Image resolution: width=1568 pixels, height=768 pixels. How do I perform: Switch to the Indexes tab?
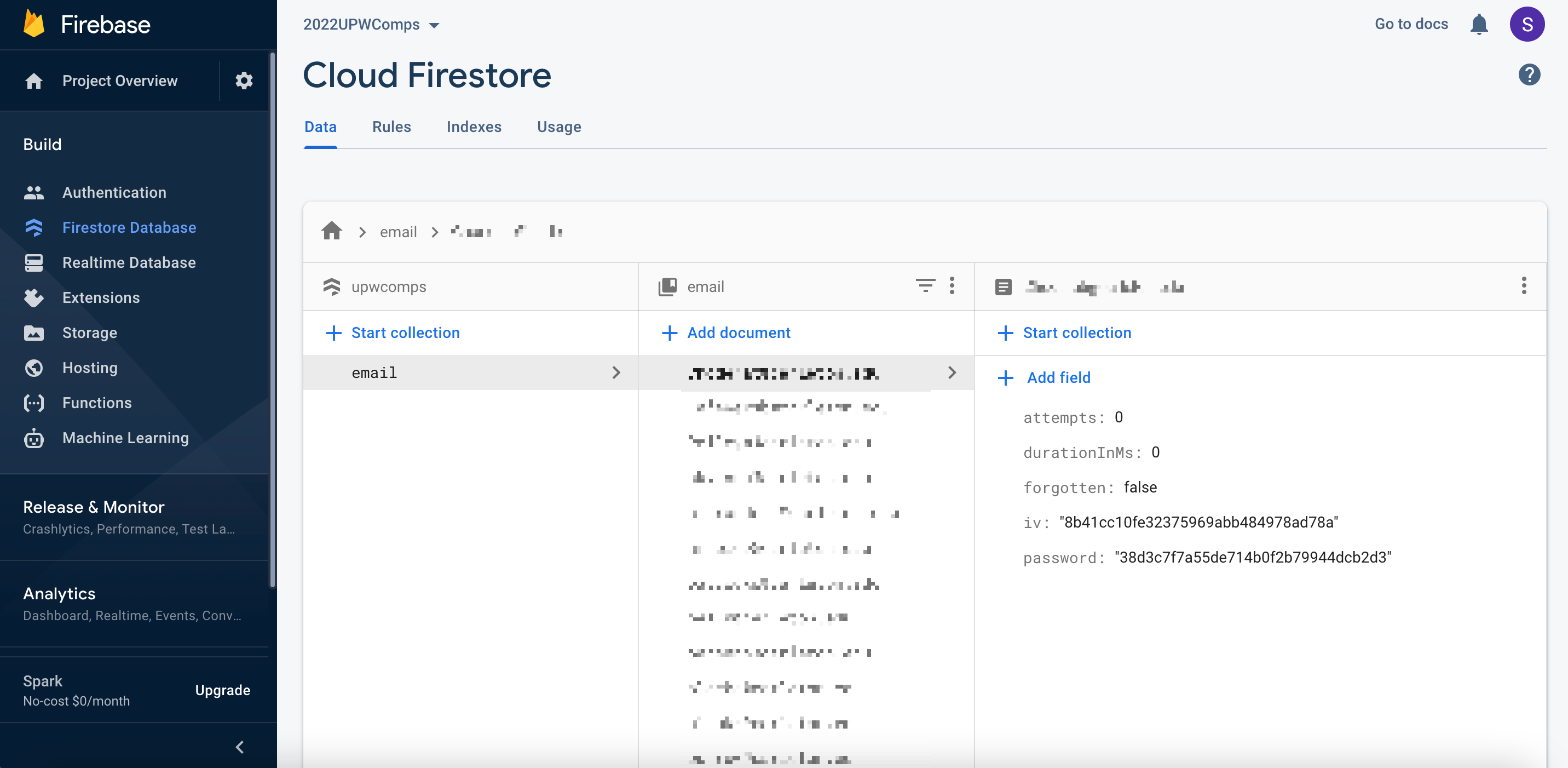point(474,127)
